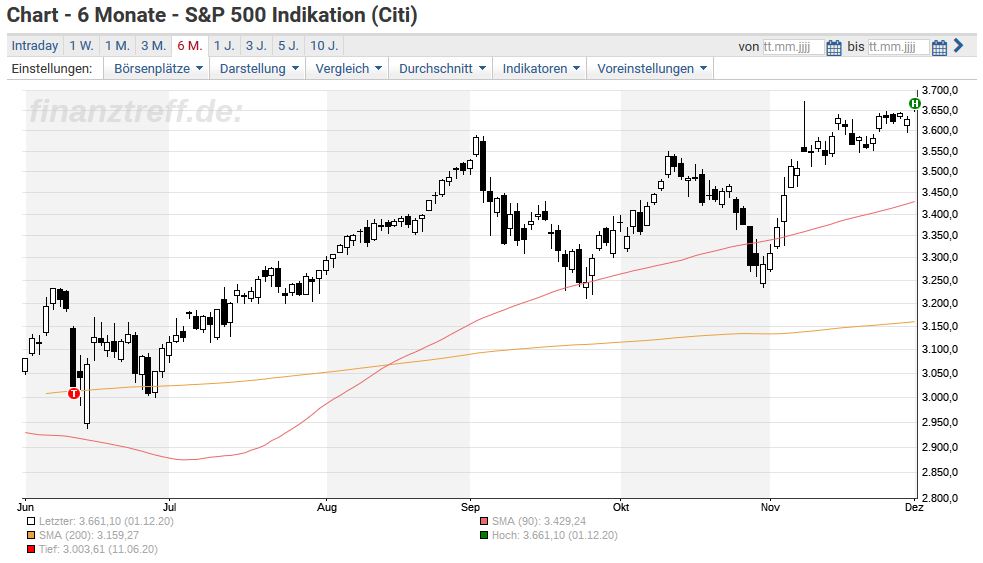983x563 pixels.
Task: Click the white Letzter legend swatch
Action: click(31, 522)
